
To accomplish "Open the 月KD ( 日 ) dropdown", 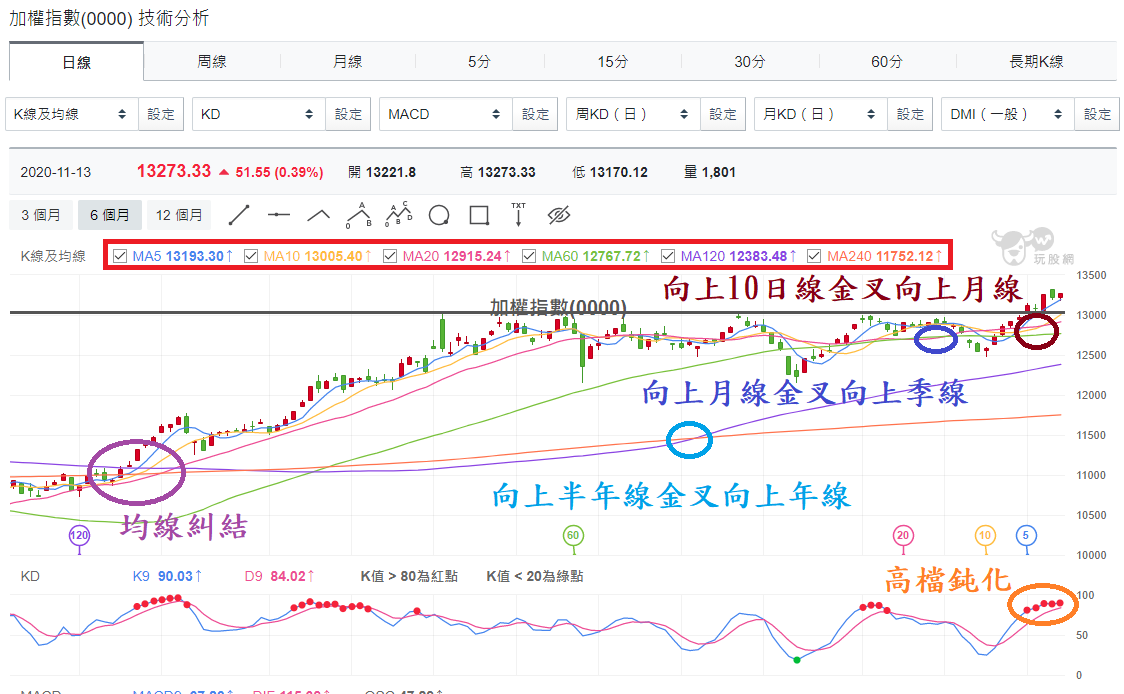I will [821, 114].
